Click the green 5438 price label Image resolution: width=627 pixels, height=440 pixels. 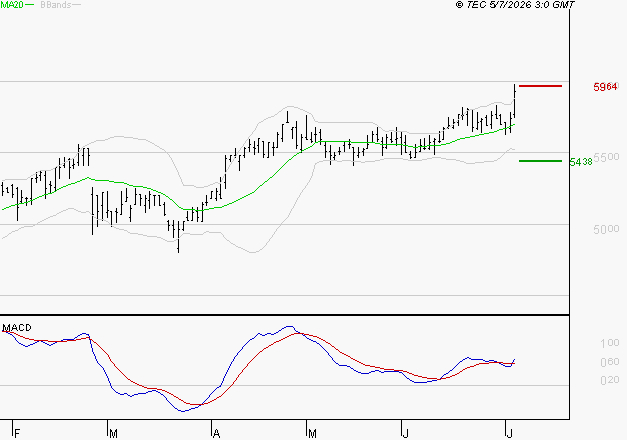pyautogui.click(x=581, y=162)
